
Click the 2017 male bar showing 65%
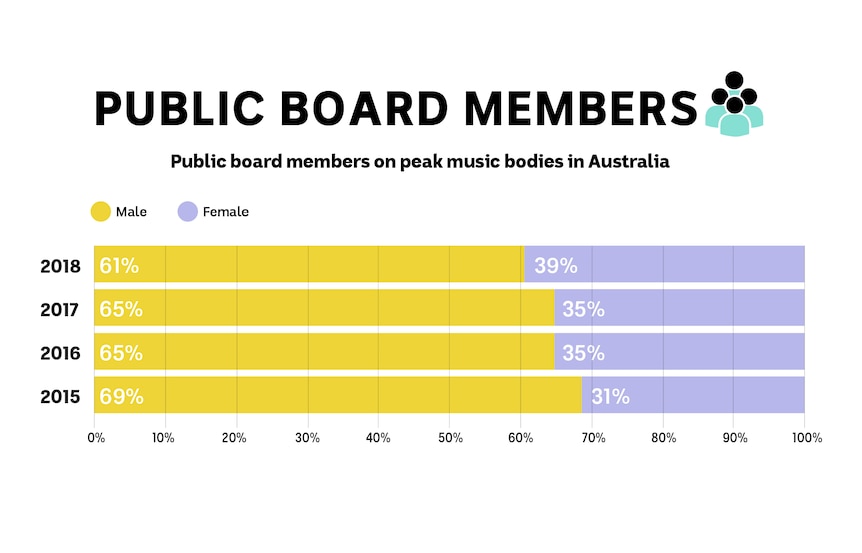324,308
